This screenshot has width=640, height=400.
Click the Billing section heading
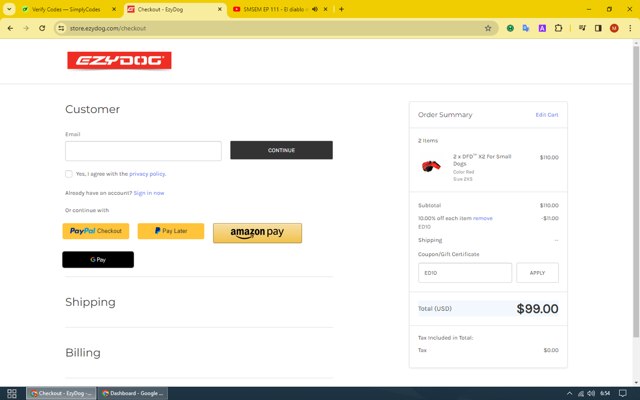(x=83, y=353)
